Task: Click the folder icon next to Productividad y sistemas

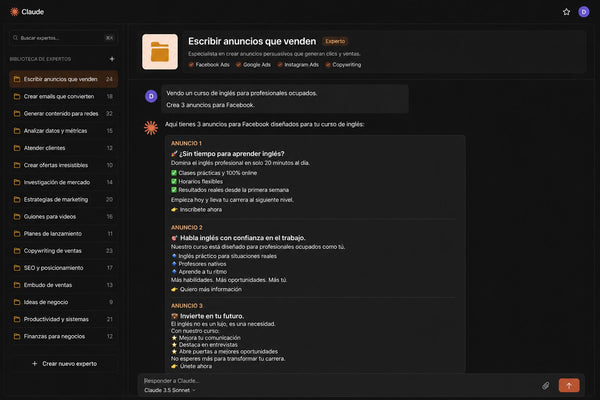Action: 17,319
